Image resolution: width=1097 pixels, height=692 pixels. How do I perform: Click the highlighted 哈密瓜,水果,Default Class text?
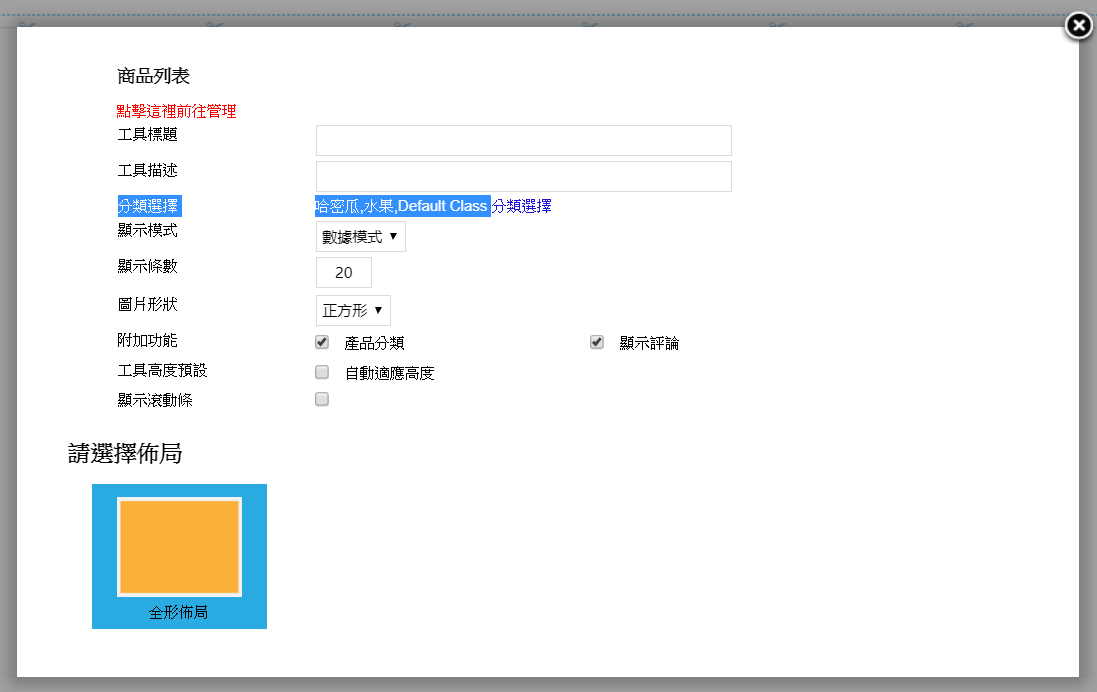pos(401,206)
